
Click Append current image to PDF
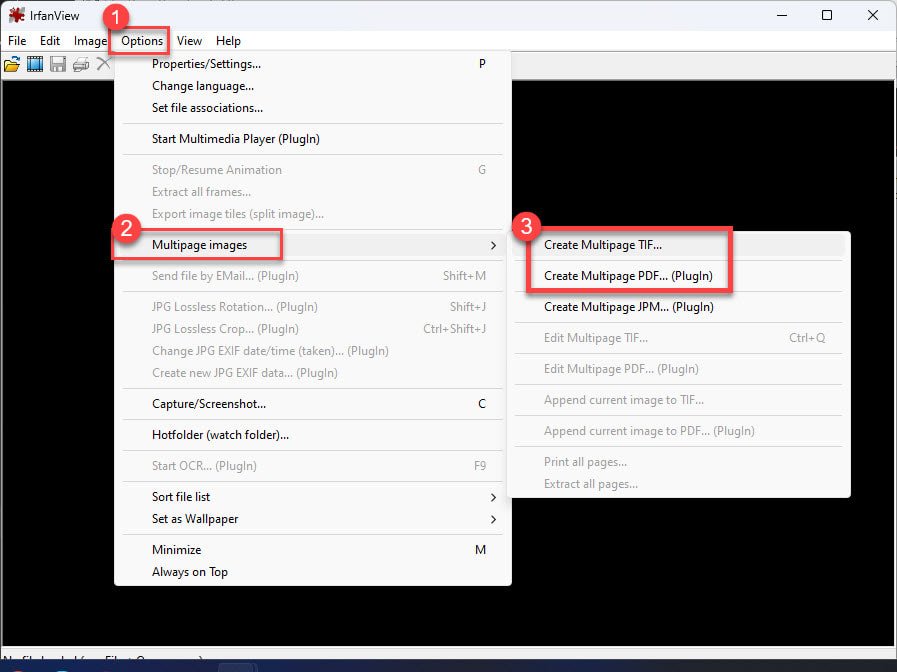pyautogui.click(x=678, y=431)
